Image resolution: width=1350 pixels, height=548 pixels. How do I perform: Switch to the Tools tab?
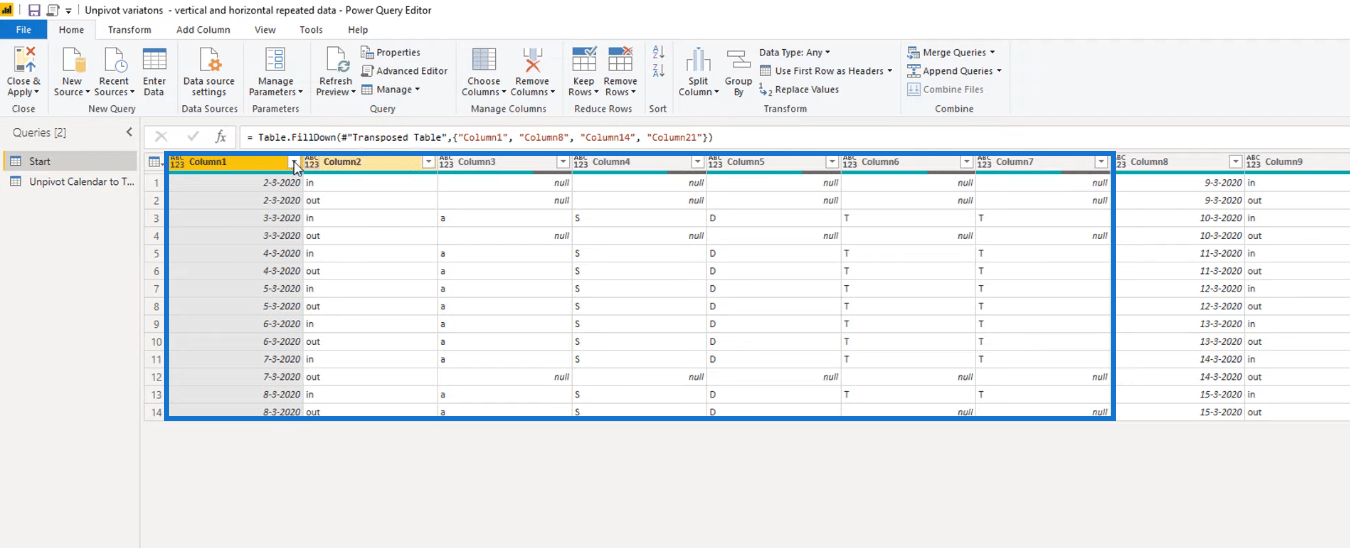[311, 30]
